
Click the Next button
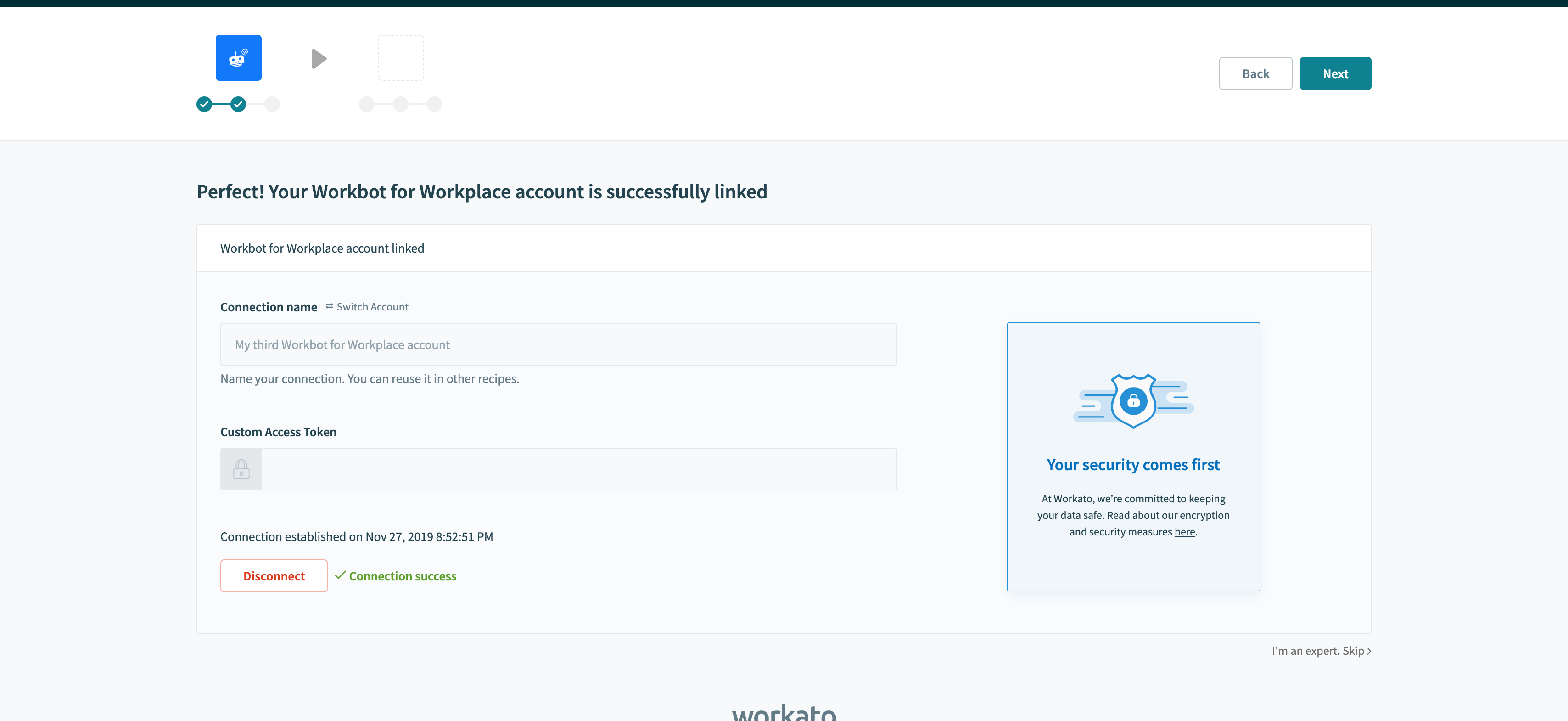tap(1336, 73)
